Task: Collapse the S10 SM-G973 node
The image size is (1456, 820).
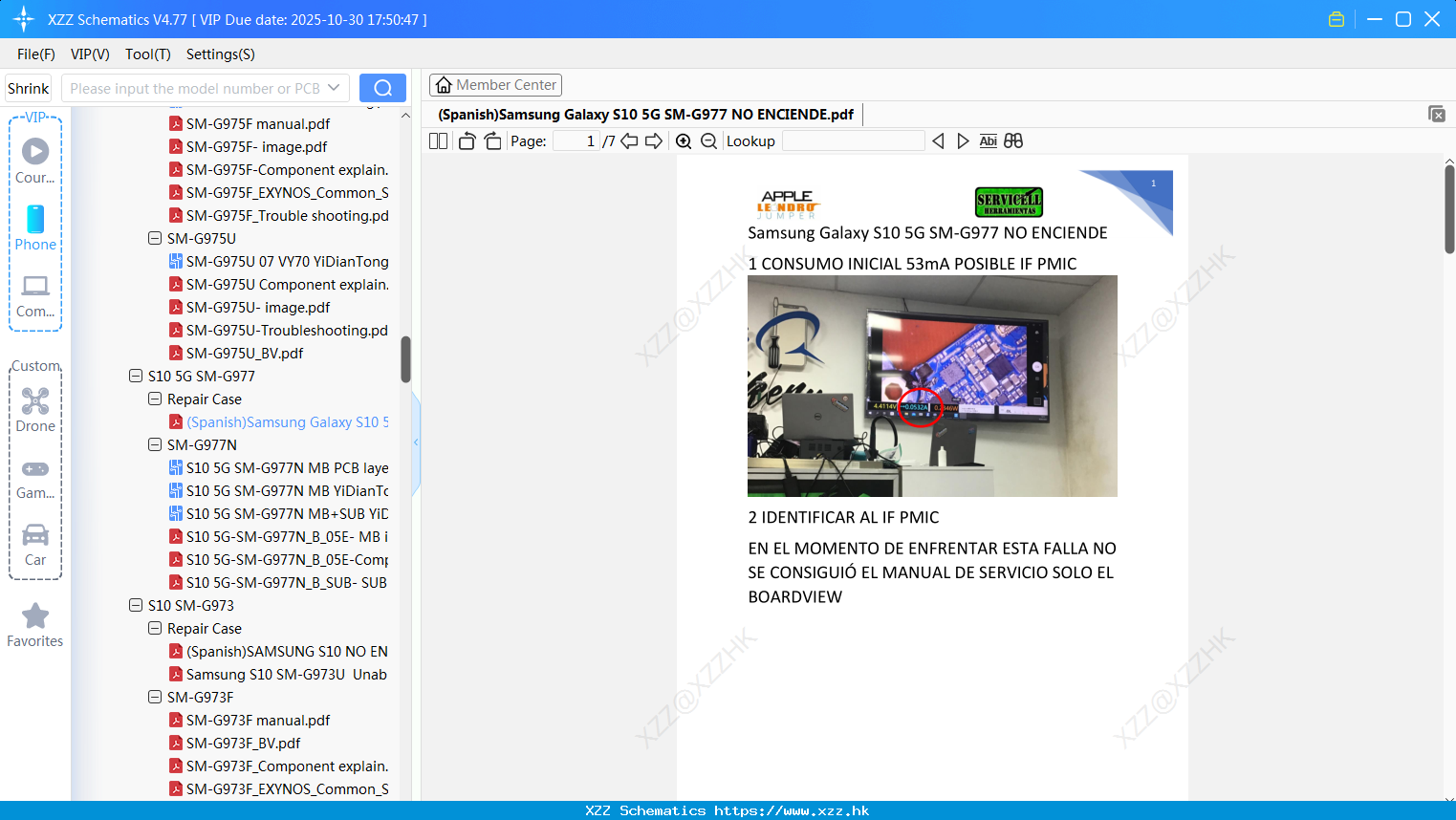Action: point(136,605)
